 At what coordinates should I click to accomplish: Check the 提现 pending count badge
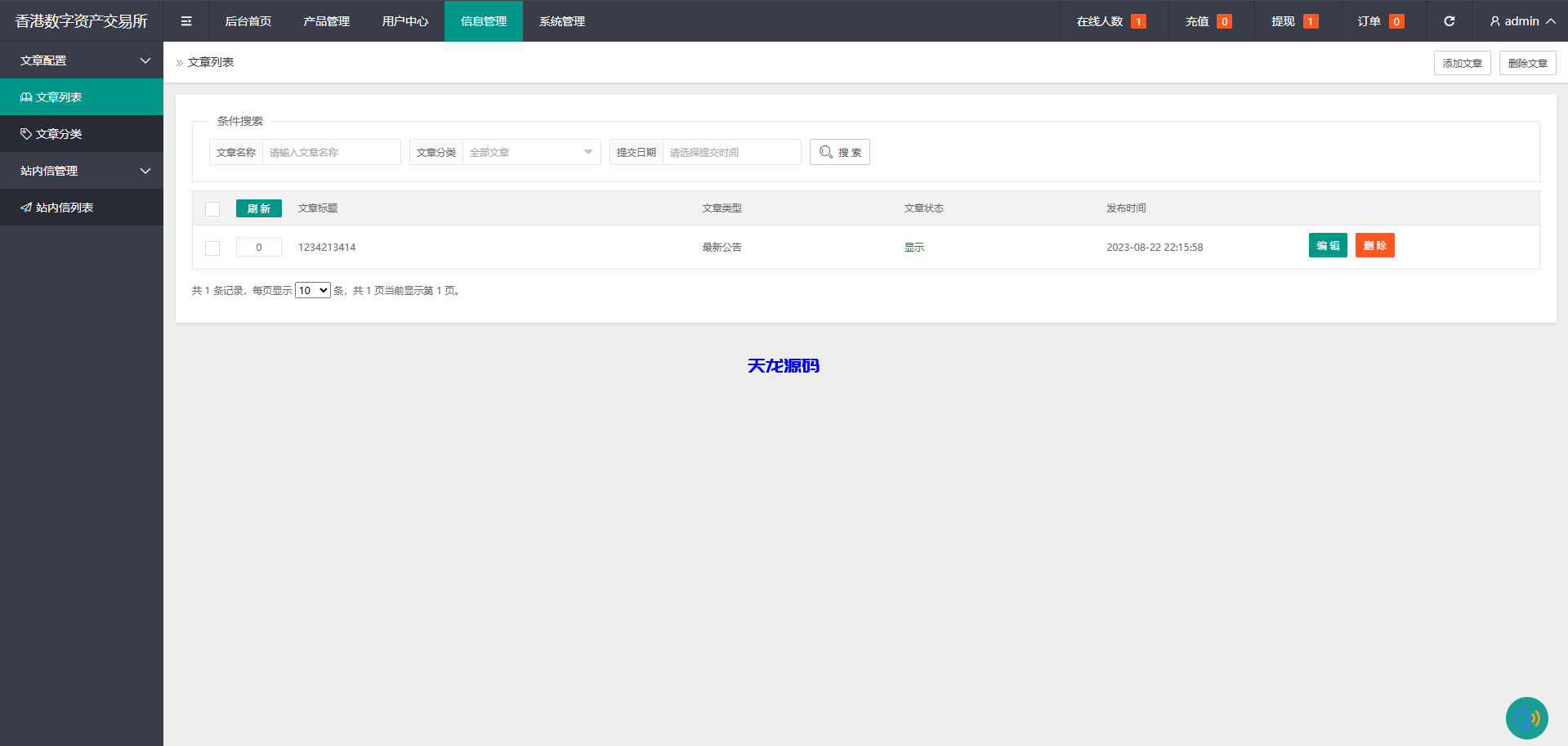click(x=1311, y=21)
